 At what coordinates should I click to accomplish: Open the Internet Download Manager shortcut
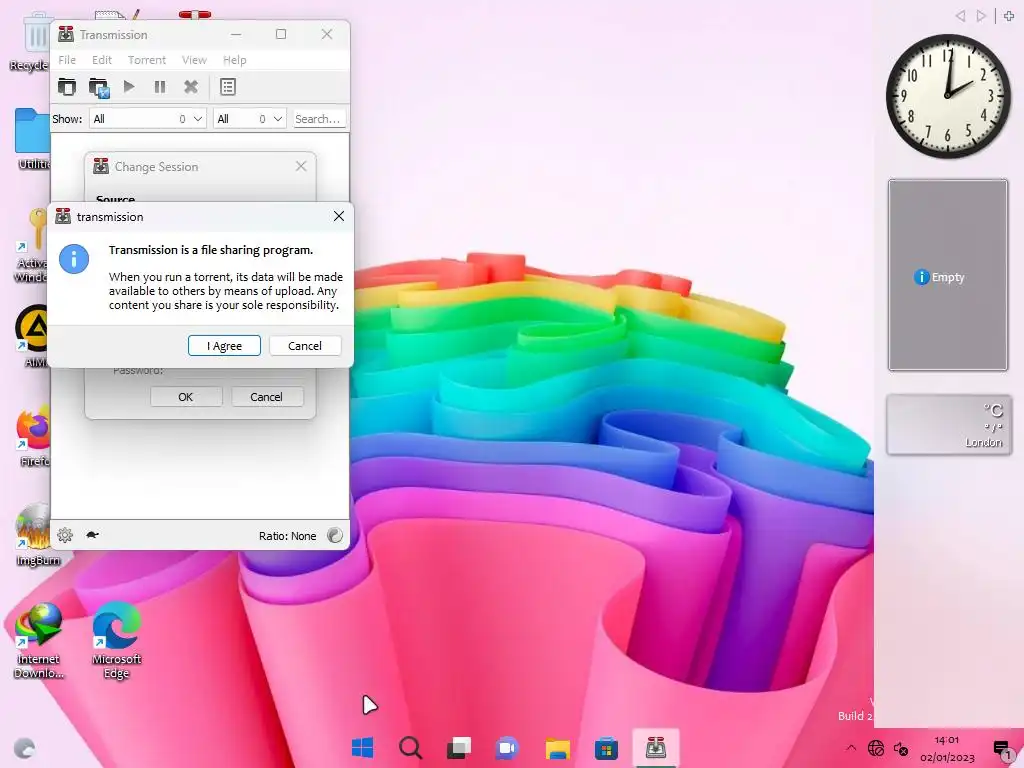click(x=39, y=640)
